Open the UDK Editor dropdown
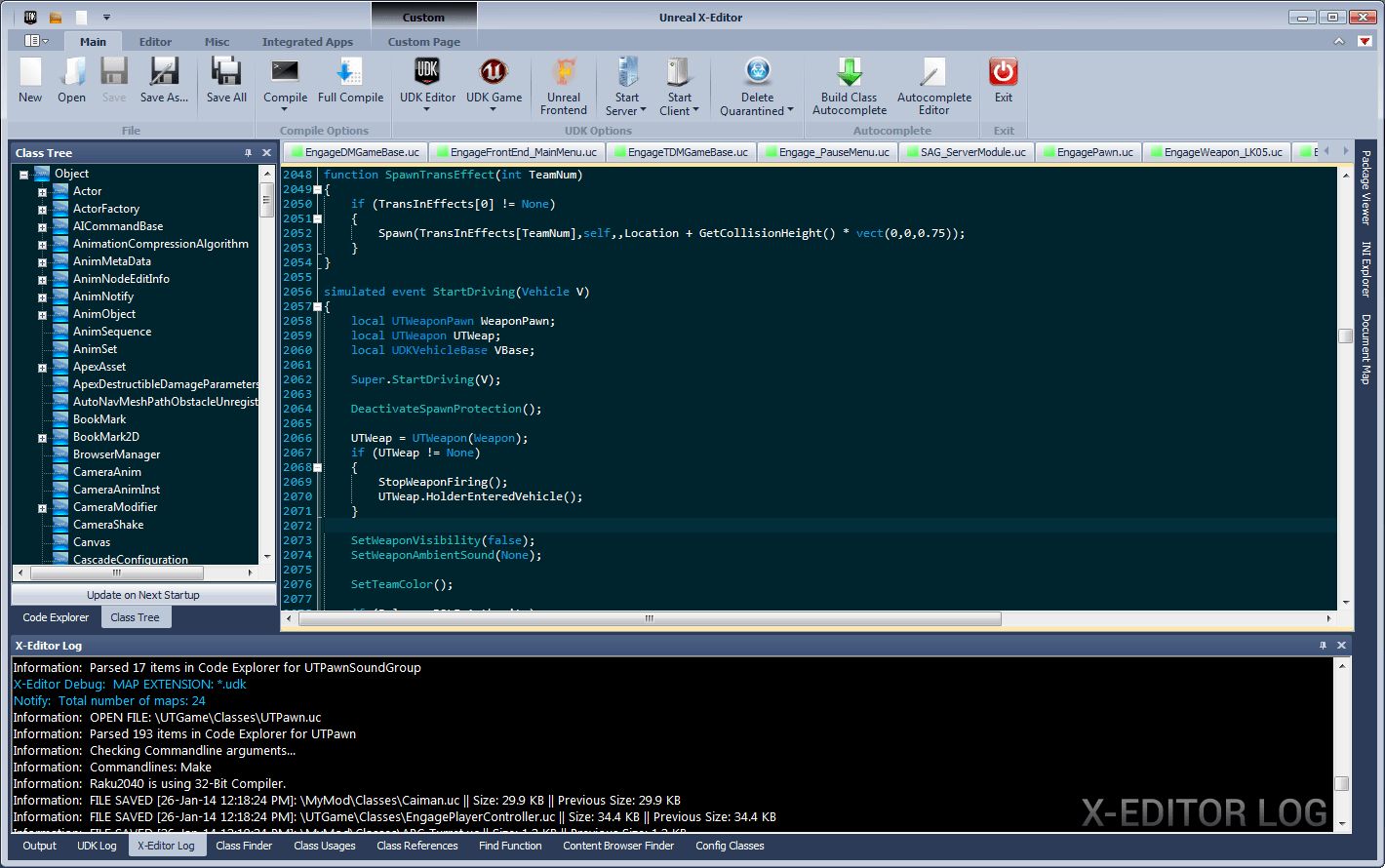 [x=427, y=110]
